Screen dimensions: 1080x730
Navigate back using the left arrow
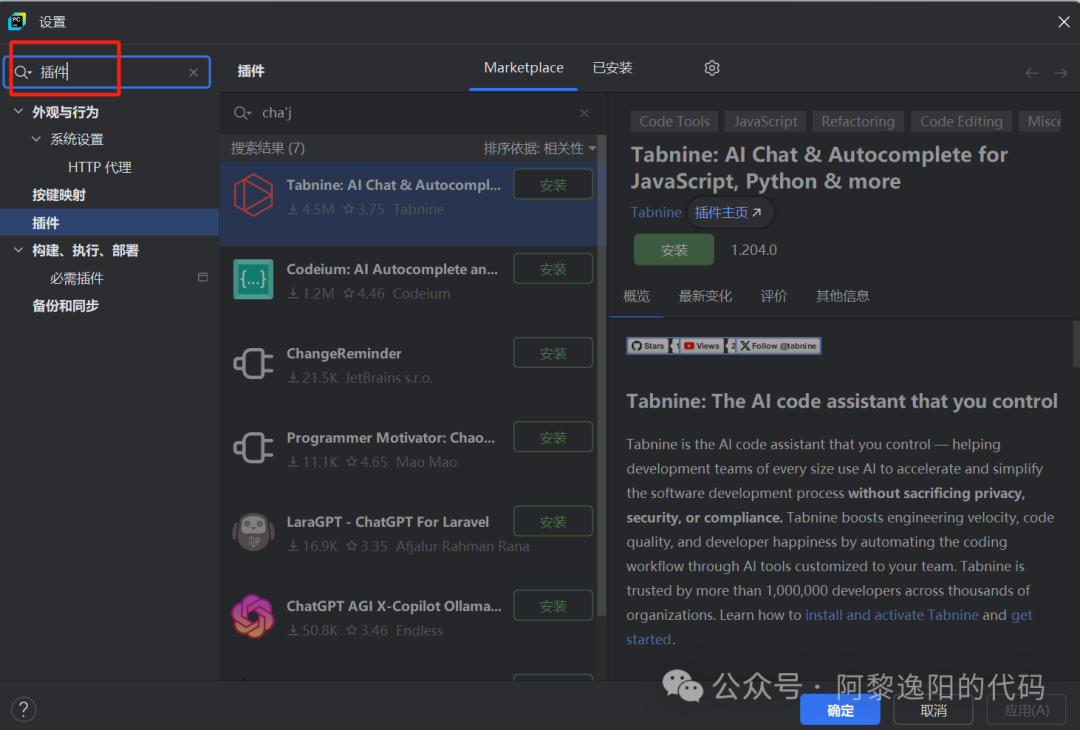pyautogui.click(x=1032, y=73)
